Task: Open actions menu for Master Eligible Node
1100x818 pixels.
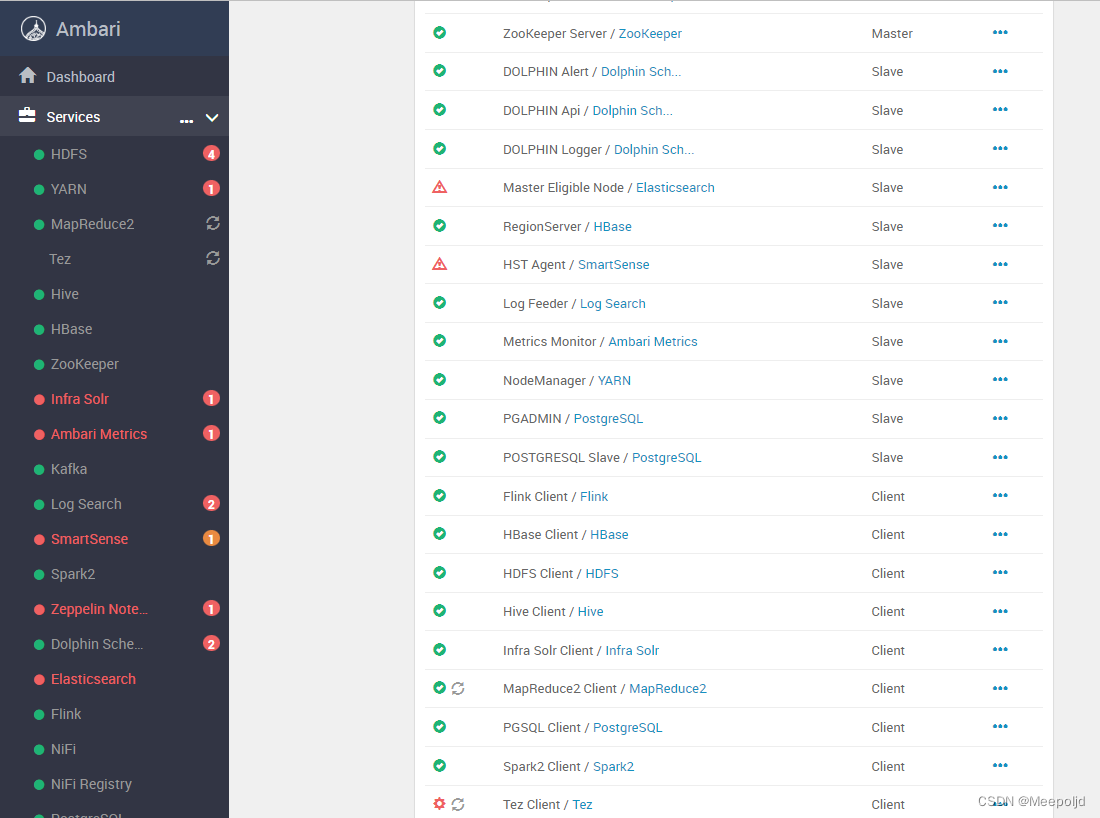Action: [1000, 187]
